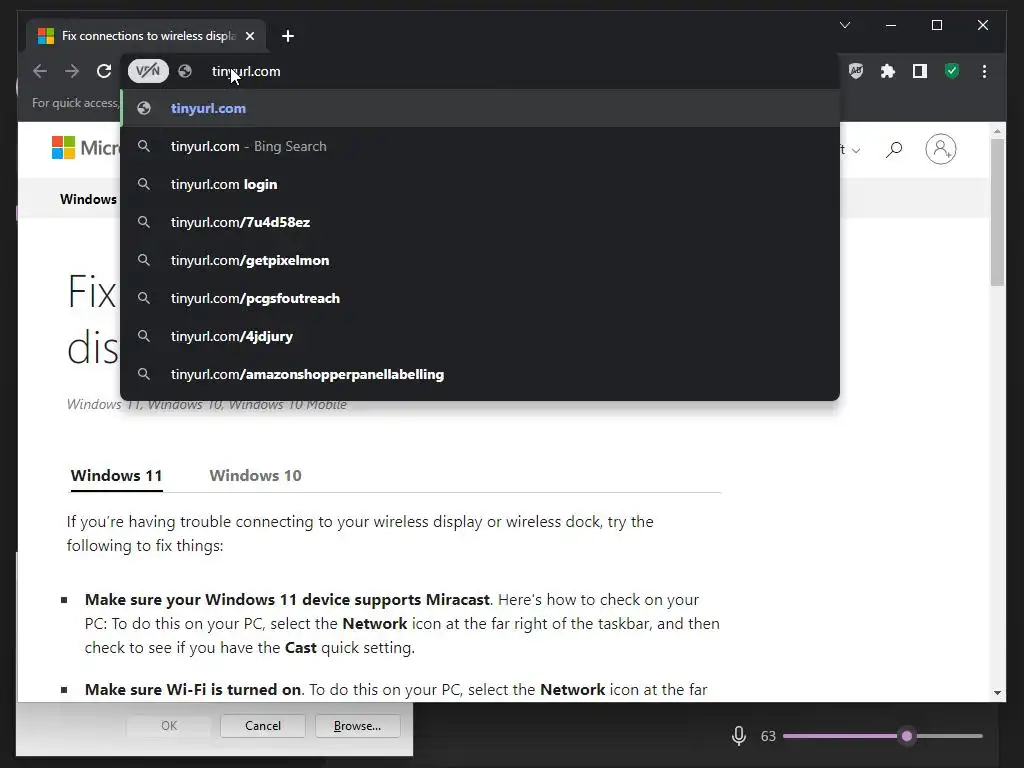This screenshot has width=1024, height=768.
Task: Pick the tinyurl.com/getpixelmon suggestion
Action: click(x=480, y=260)
